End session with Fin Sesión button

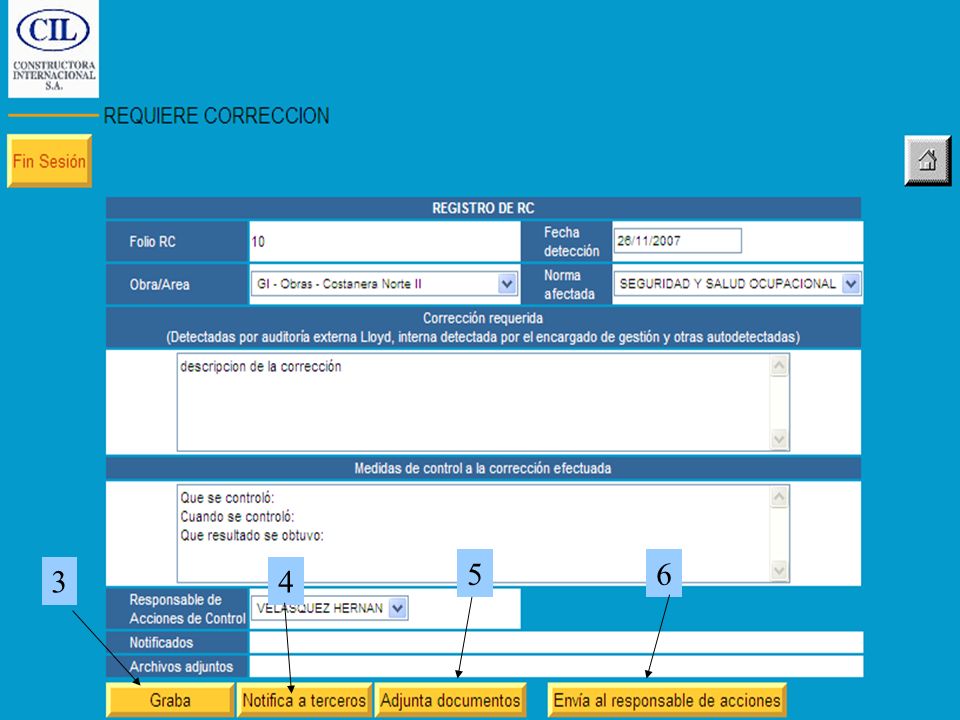(x=50, y=161)
